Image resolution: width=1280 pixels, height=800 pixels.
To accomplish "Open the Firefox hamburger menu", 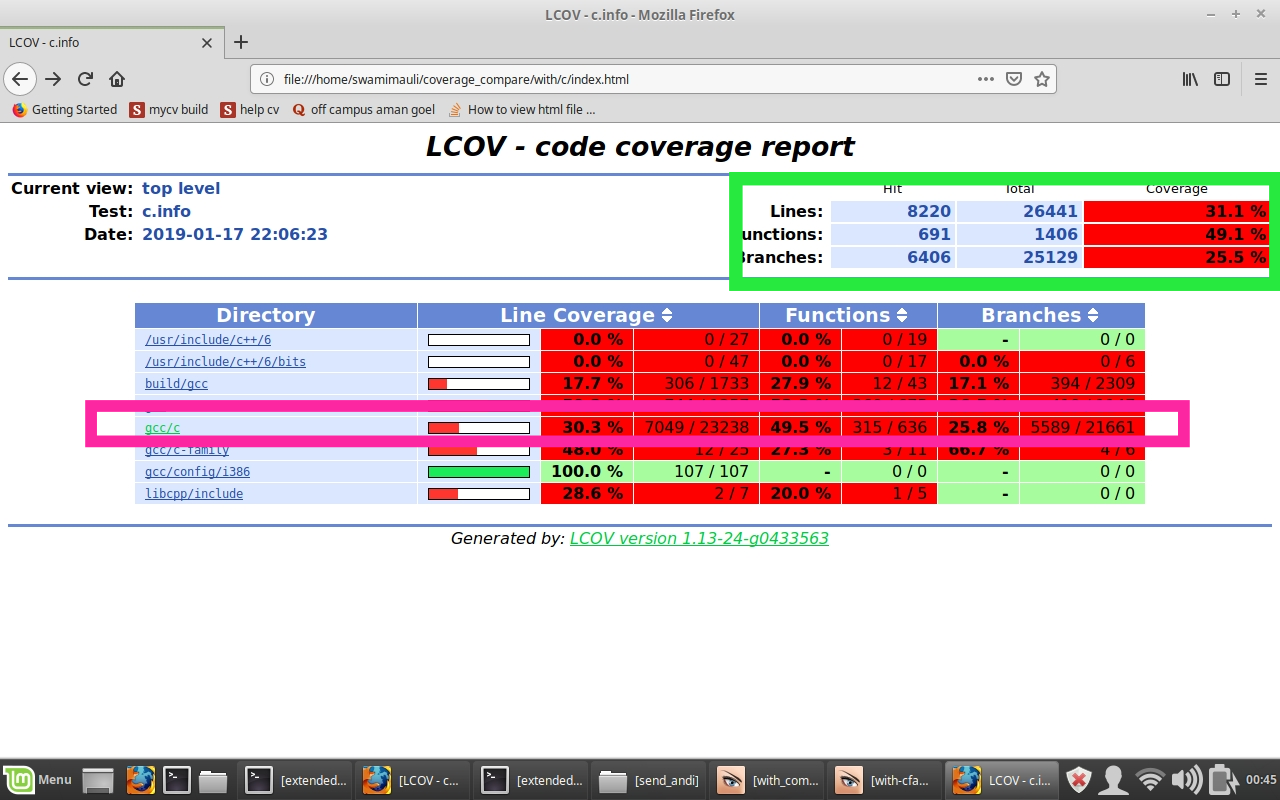I will 1261,79.
